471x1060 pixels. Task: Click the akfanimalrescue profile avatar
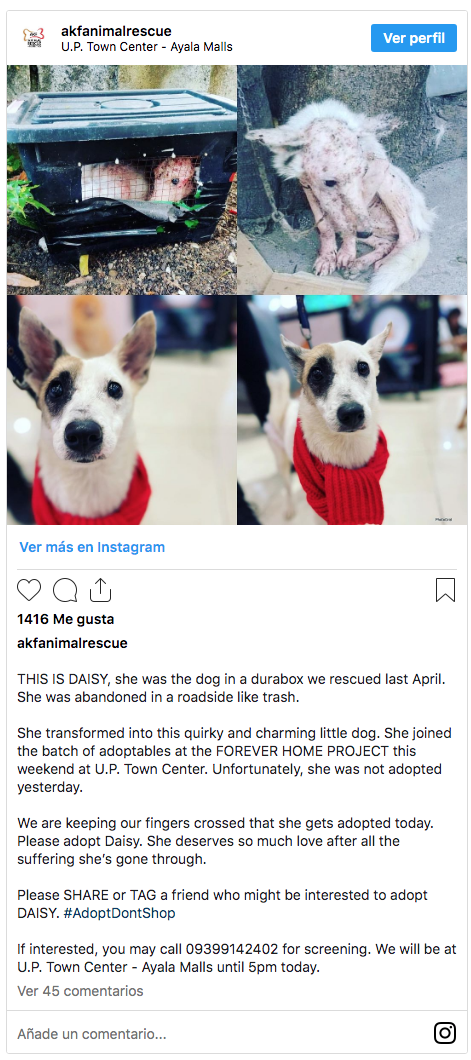coord(34,38)
